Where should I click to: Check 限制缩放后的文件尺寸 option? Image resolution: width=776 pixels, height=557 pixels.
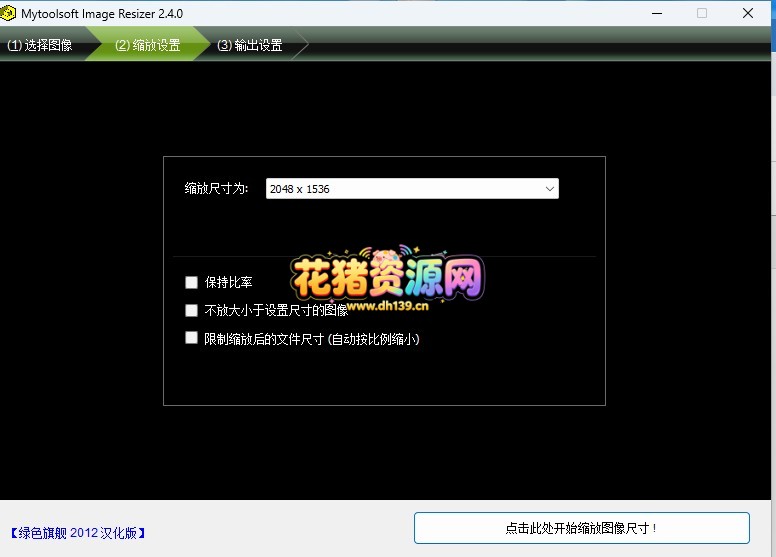(x=191, y=338)
